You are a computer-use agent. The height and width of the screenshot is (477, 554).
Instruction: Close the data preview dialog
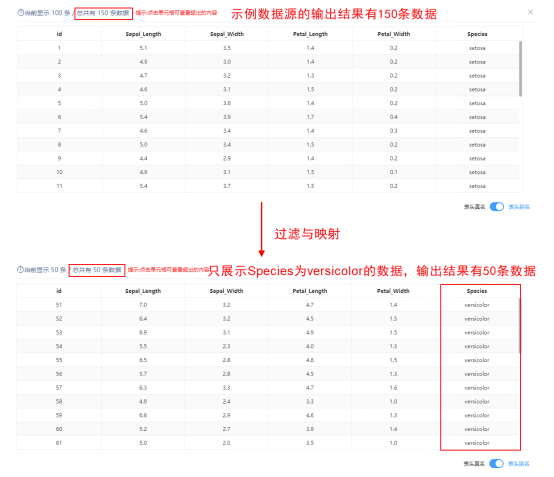click(530, 12)
